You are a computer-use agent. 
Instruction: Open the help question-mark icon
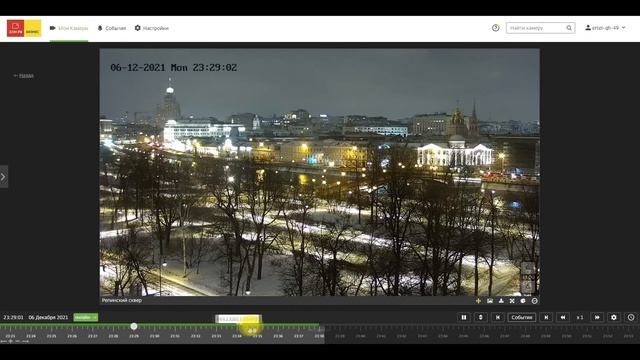(496, 28)
